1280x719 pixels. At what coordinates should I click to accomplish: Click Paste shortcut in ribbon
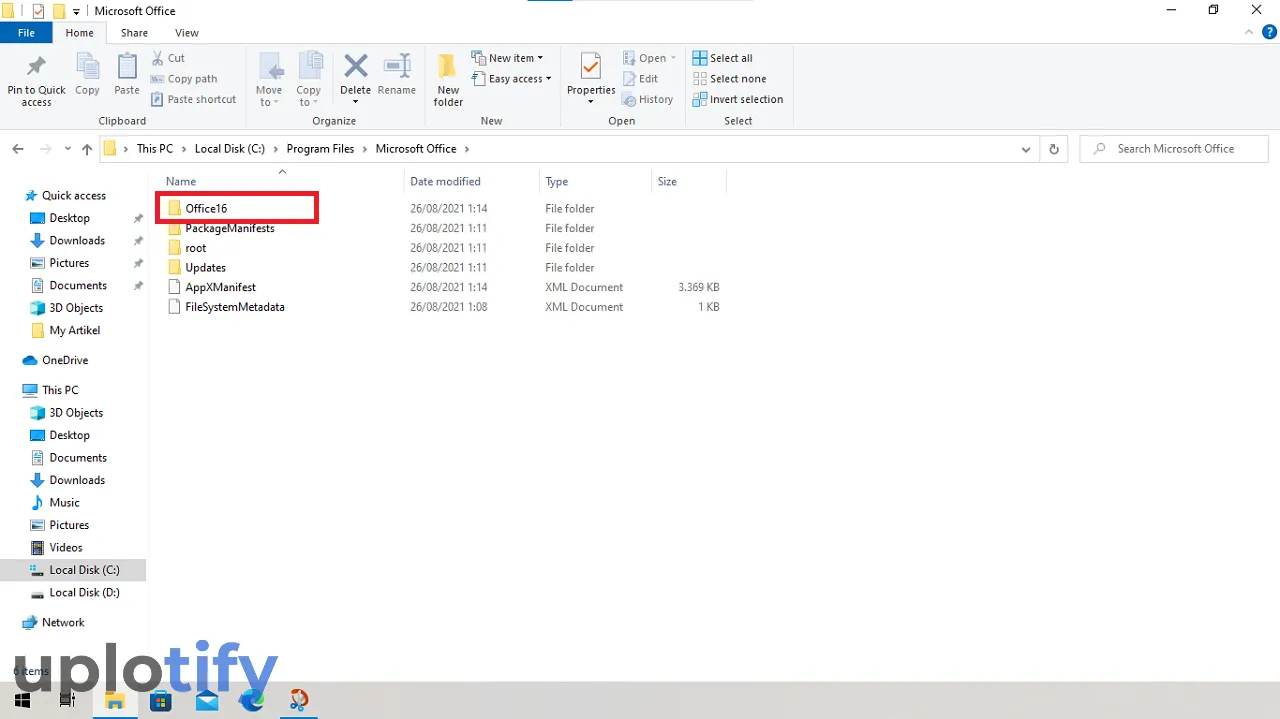click(194, 99)
